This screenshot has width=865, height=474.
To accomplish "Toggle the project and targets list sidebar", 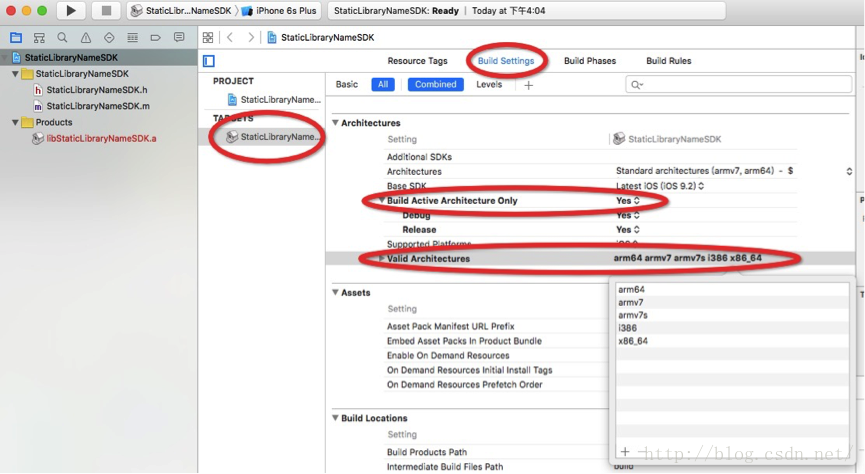I will [x=209, y=61].
